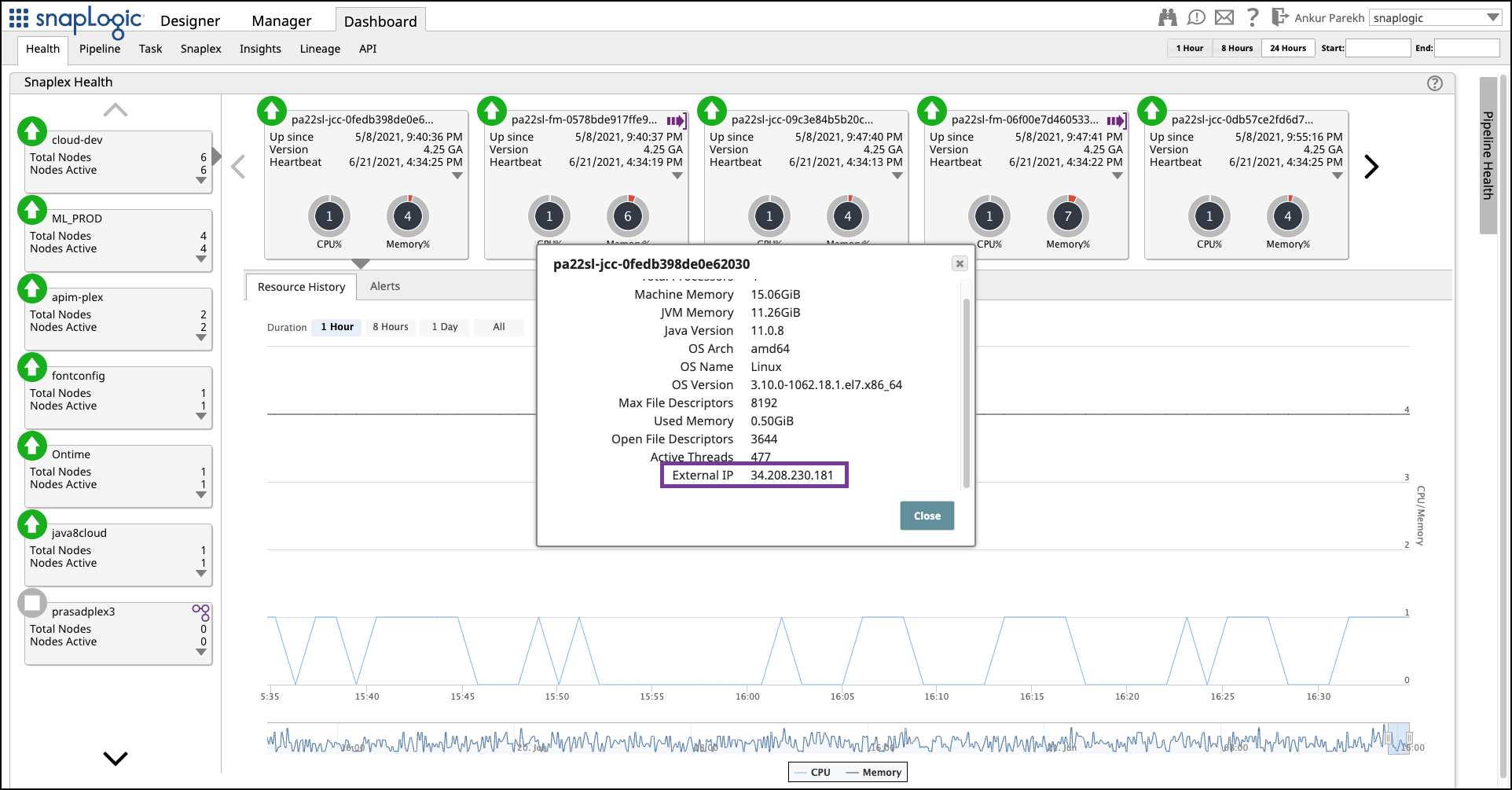Switch to the Alerts tab
Image resolution: width=1512 pixels, height=790 pixels.
click(x=385, y=286)
